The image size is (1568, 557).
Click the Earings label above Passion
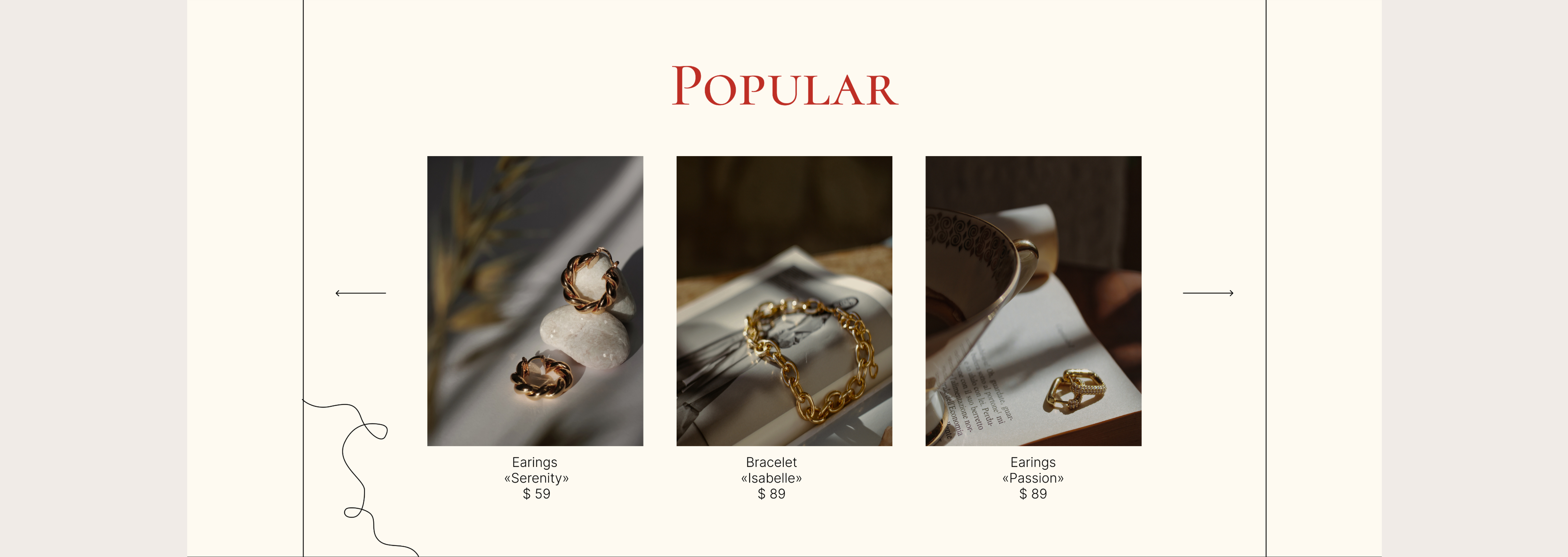1033,462
